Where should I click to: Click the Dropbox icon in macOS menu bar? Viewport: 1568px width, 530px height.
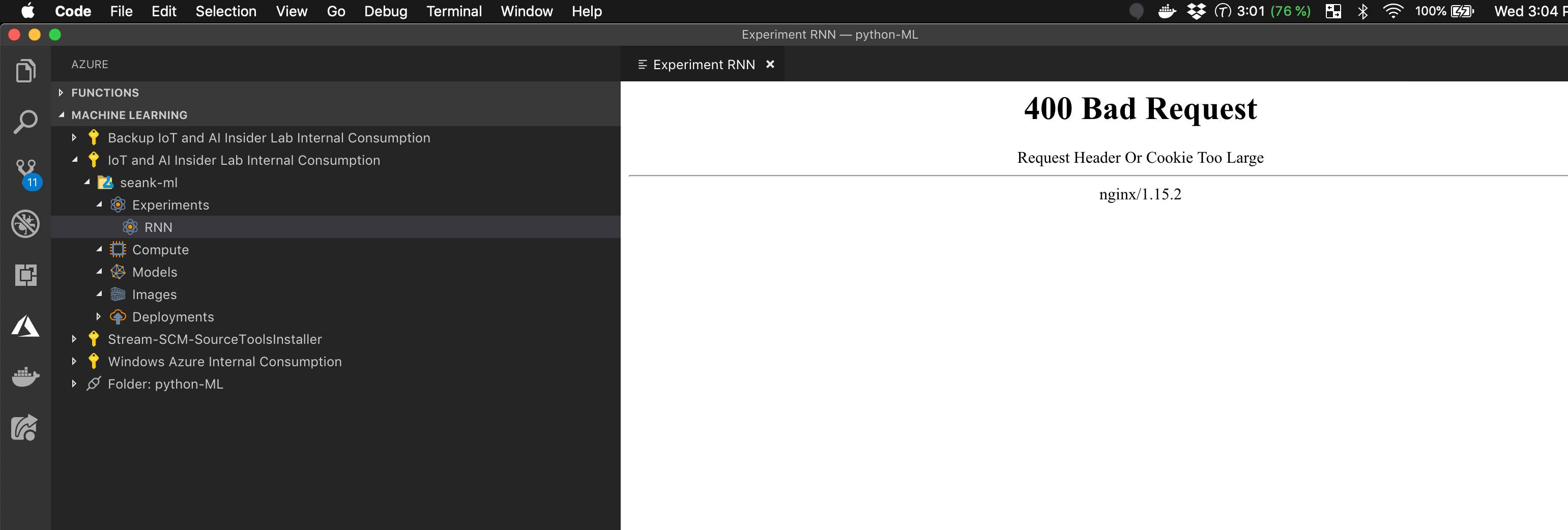pos(1196,11)
